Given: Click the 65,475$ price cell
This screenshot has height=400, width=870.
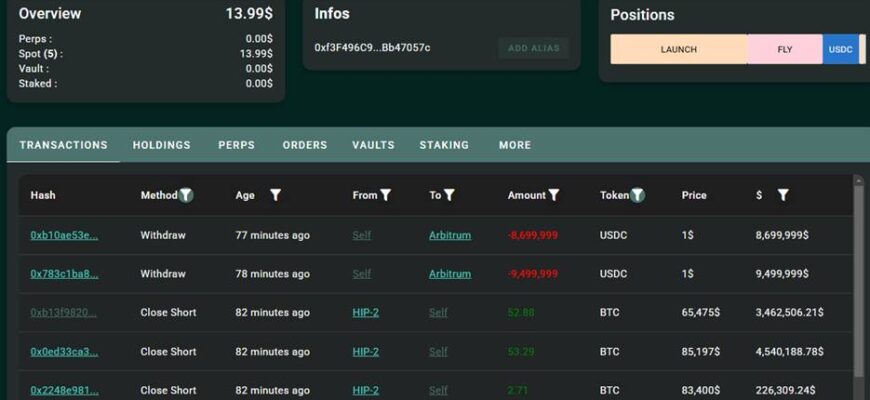Looking at the screenshot, I should point(701,312).
